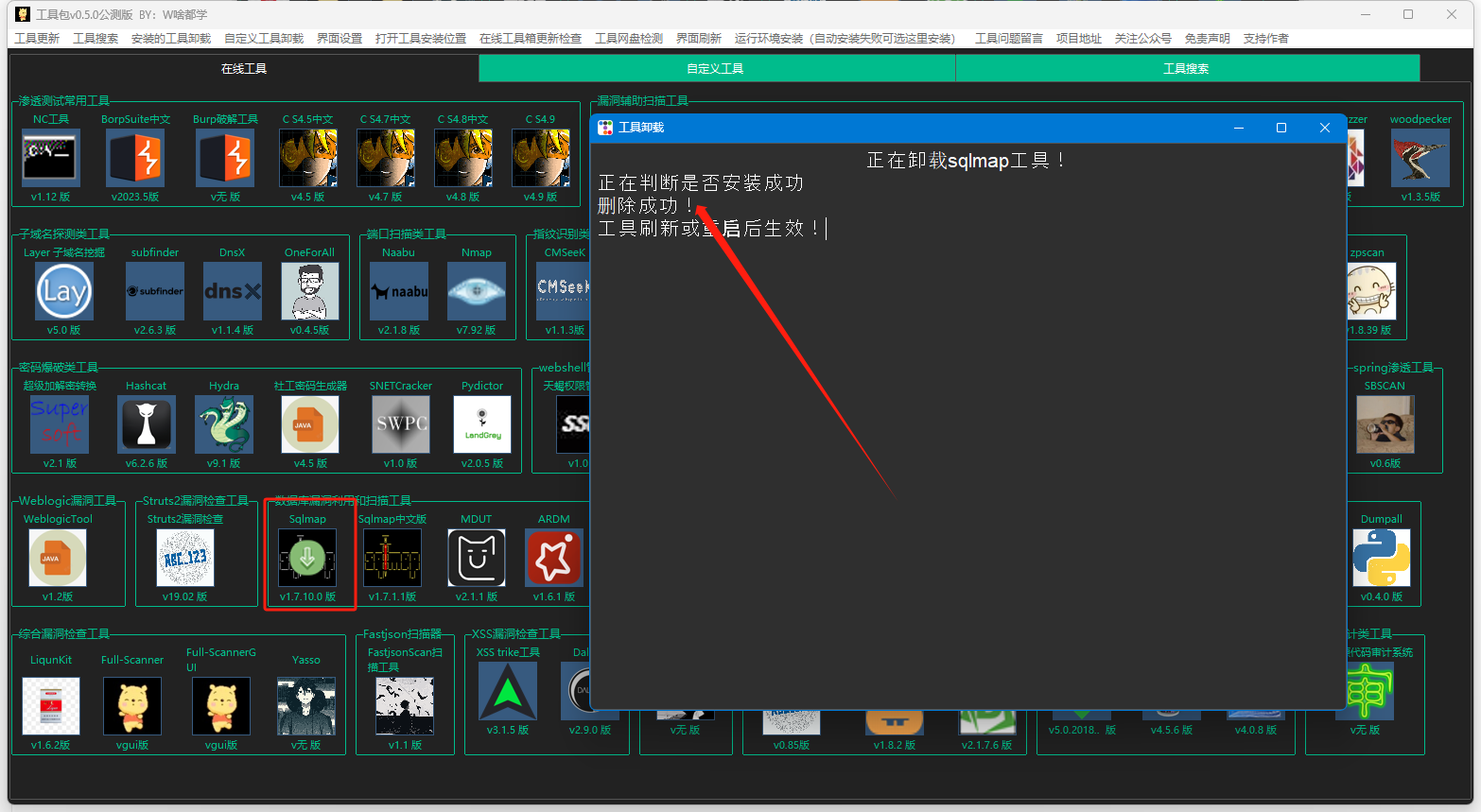Open the NC工具 netcat icon
This screenshot has height=812, width=1481.
pos(51,158)
